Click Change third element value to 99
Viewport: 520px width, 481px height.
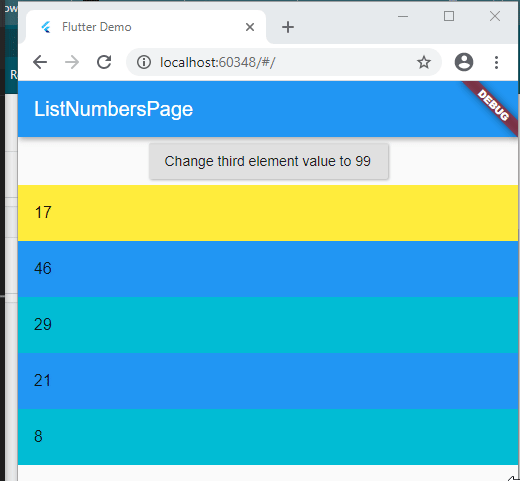[x=269, y=161]
